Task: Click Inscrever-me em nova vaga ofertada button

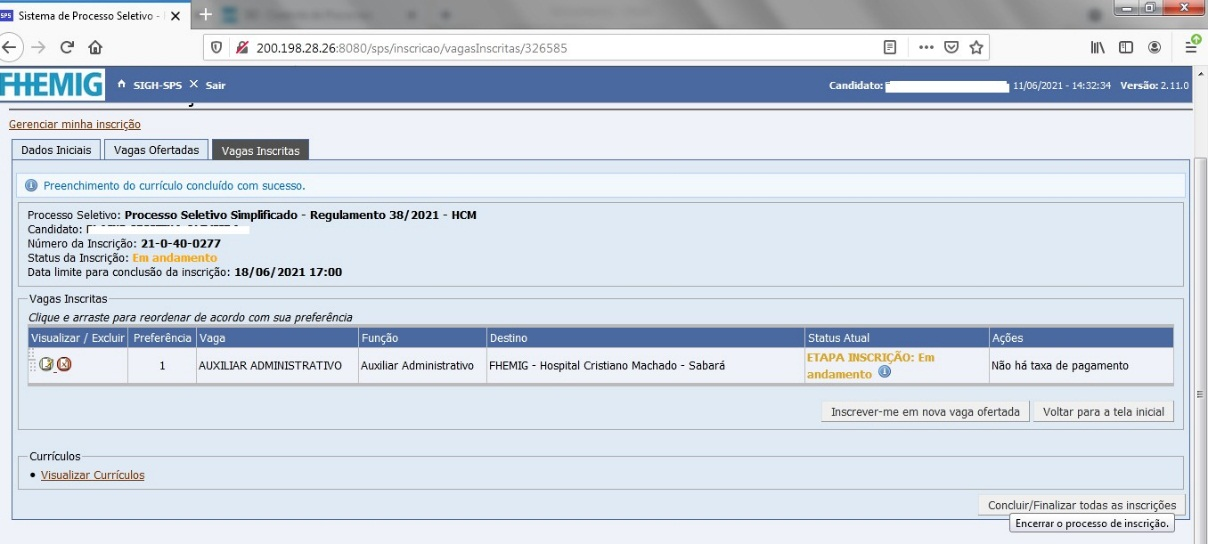Action: 925,411
